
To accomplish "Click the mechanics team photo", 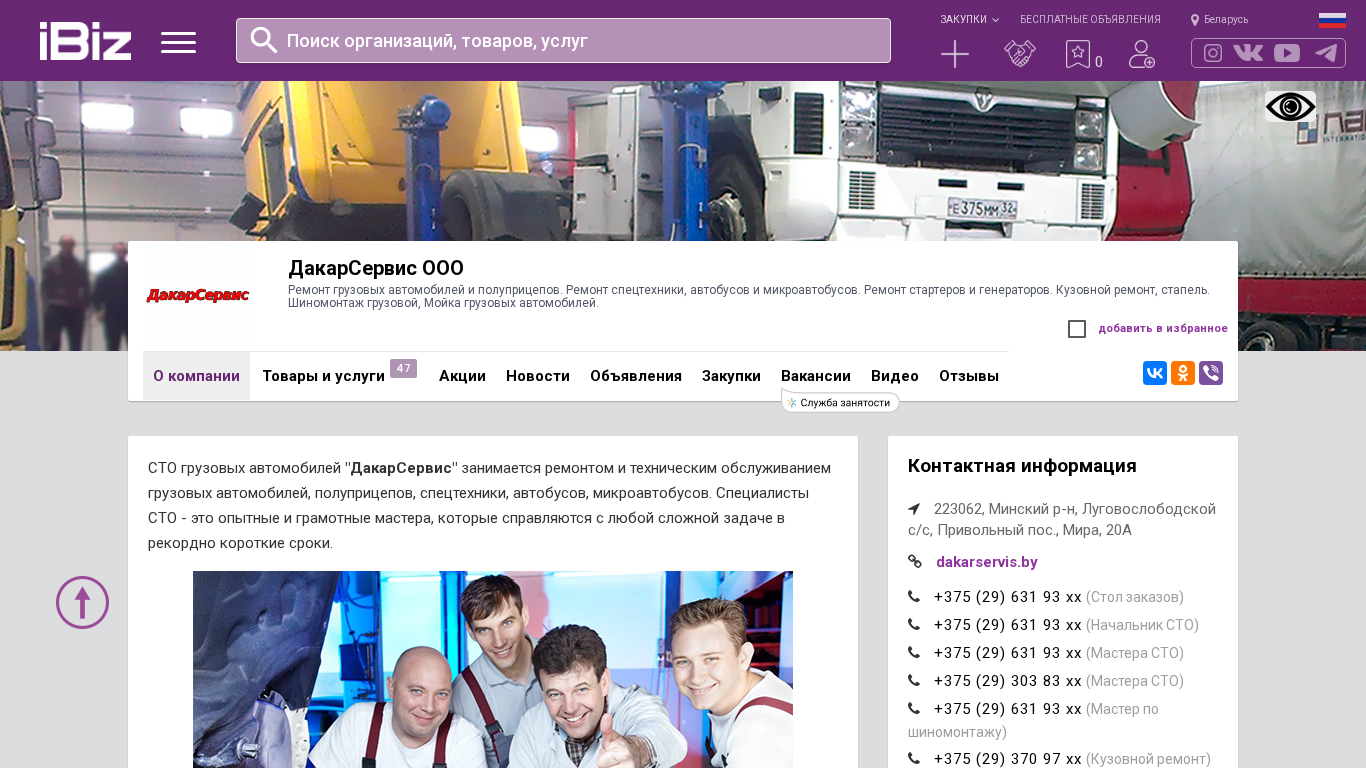I will click(493, 669).
